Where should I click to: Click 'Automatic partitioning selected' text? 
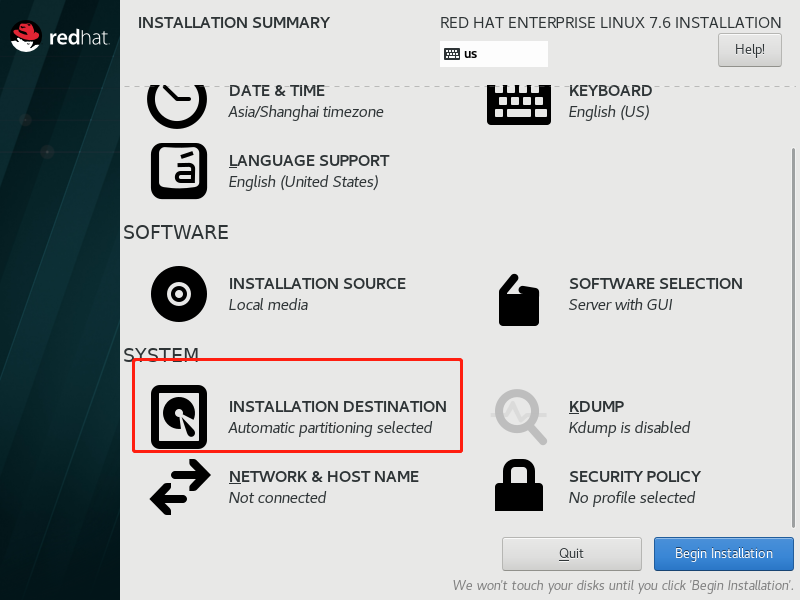coord(330,428)
